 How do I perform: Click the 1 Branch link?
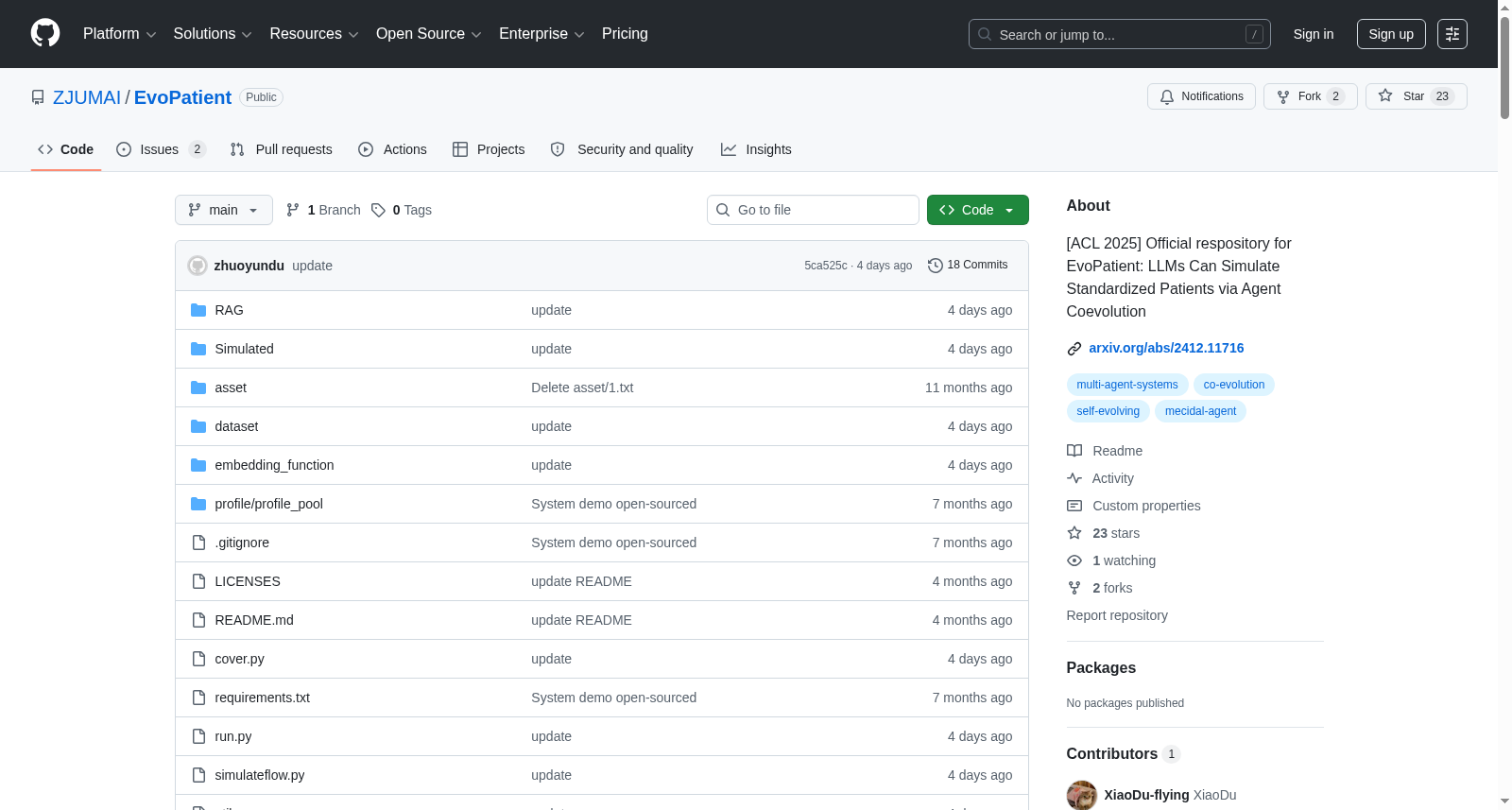click(324, 210)
